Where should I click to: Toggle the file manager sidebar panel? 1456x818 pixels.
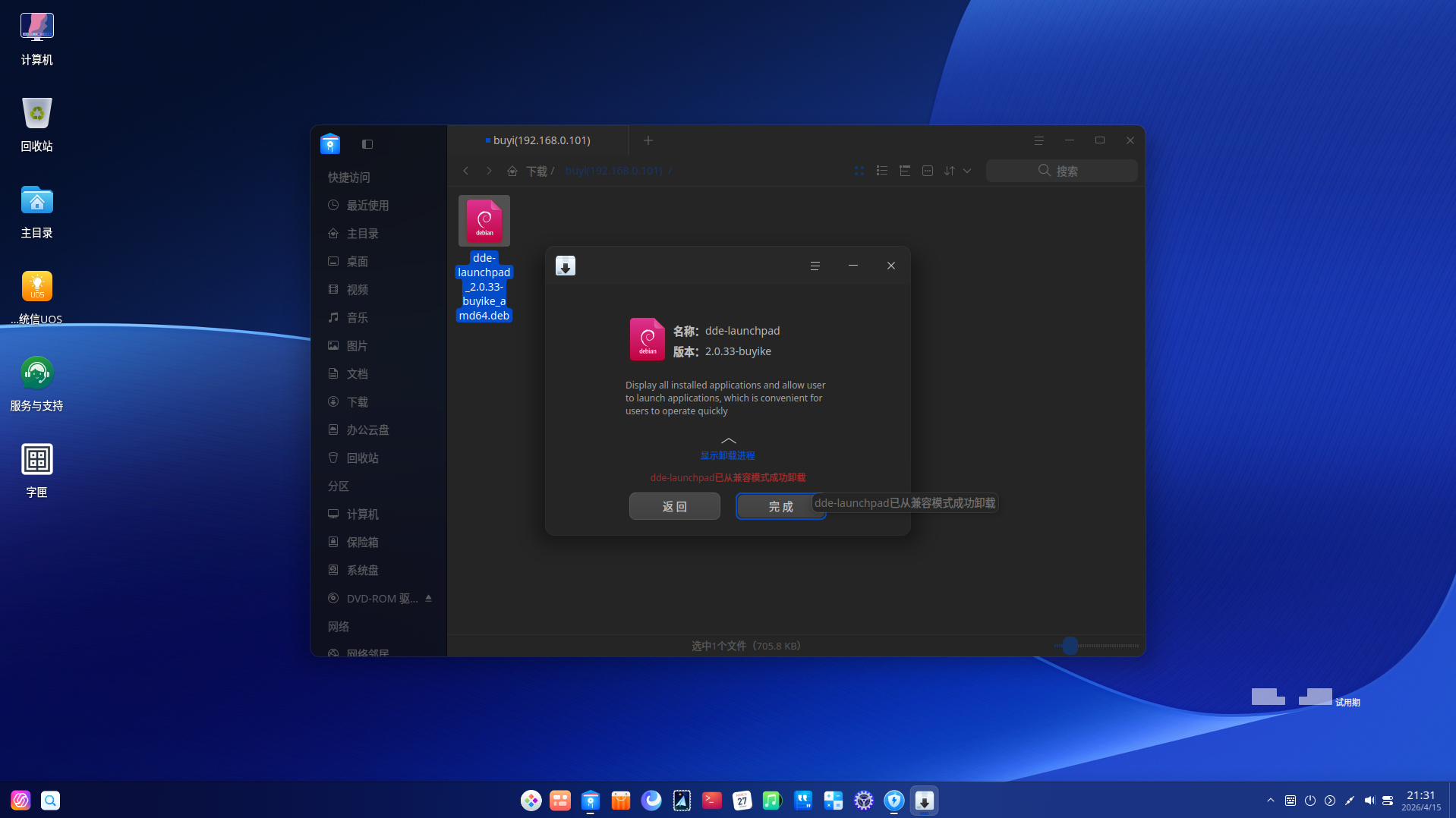tap(367, 144)
